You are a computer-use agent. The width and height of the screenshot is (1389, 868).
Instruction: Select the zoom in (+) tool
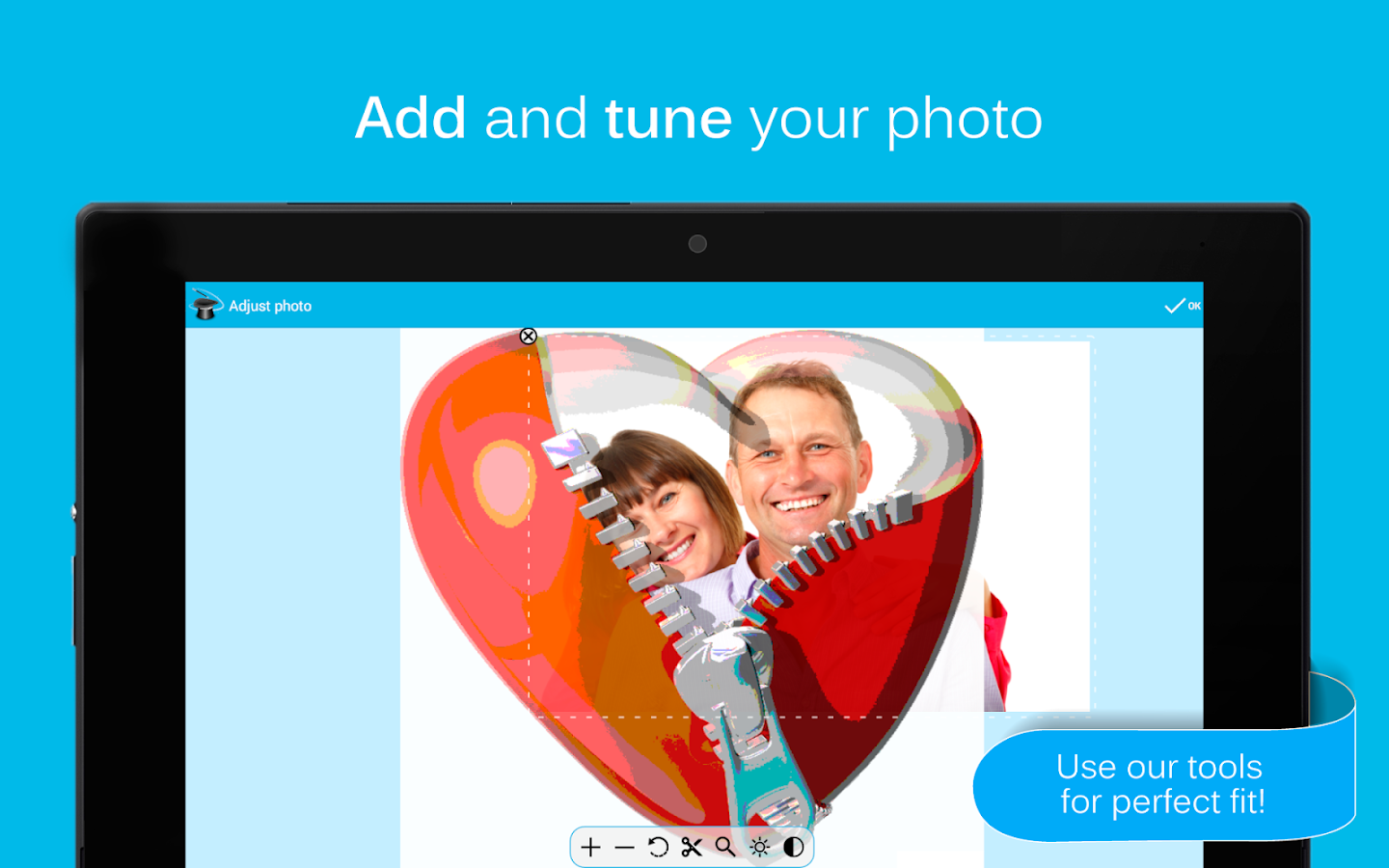591,847
